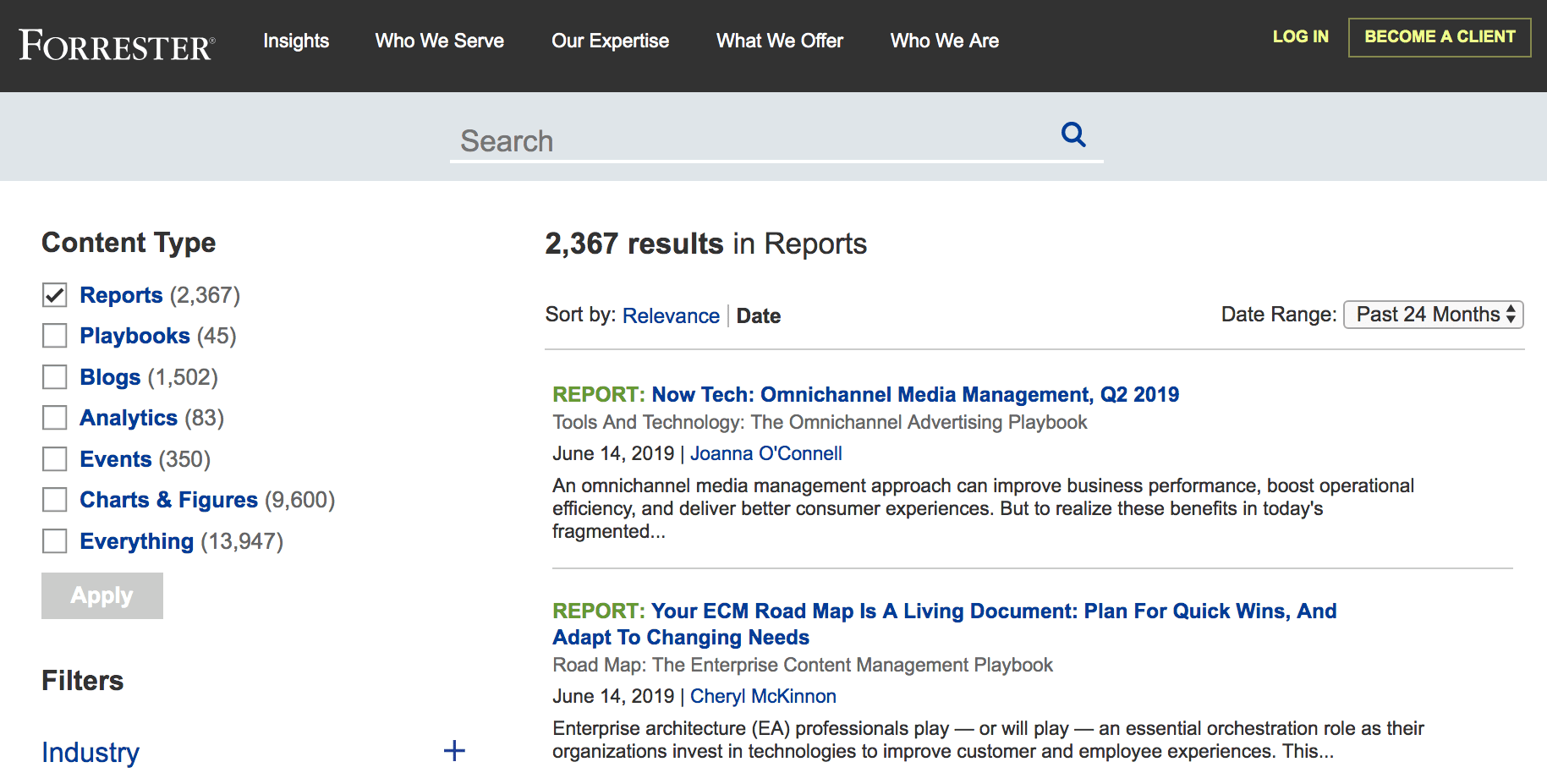
Task: Check the Blogs checkbox
Action: tap(55, 377)
